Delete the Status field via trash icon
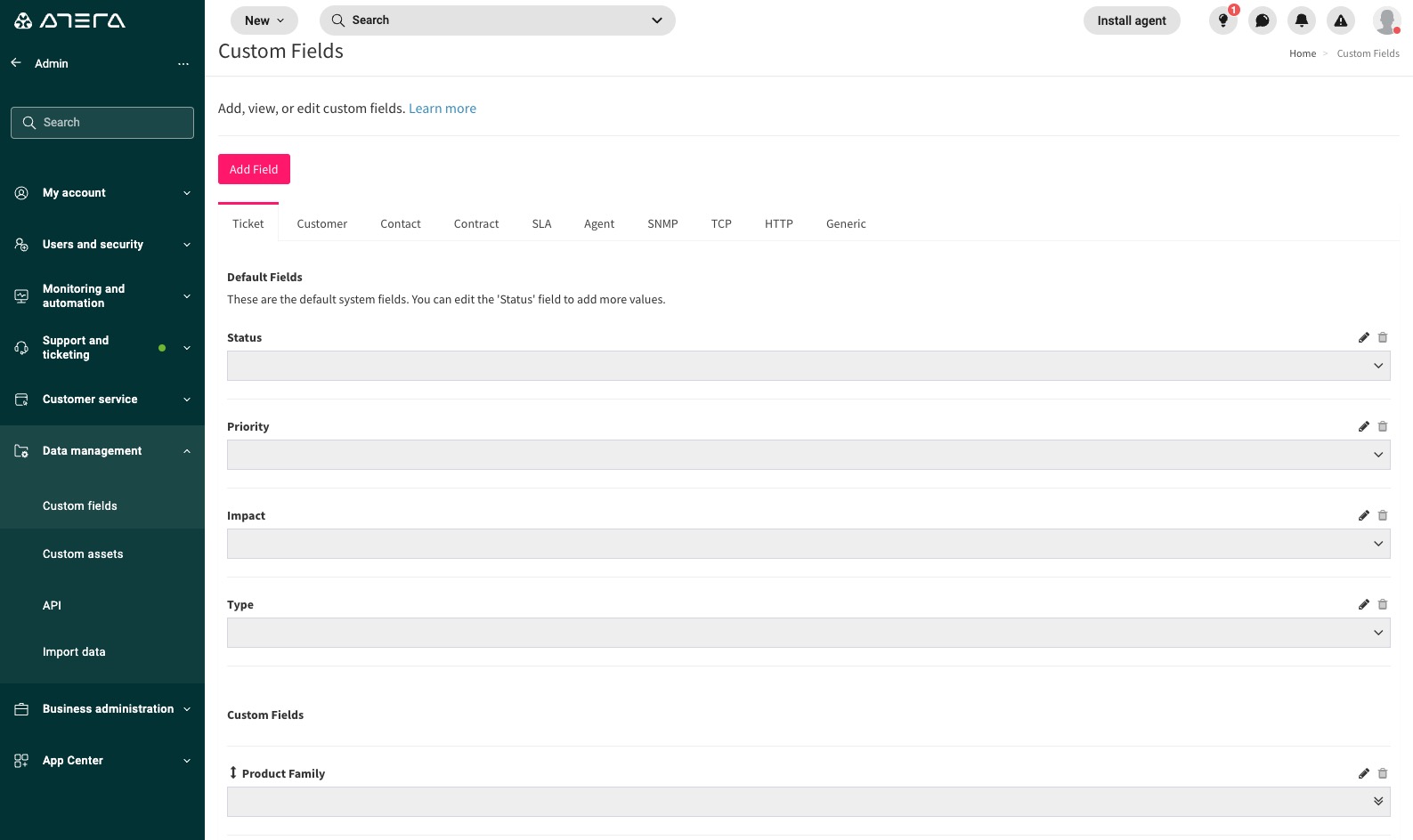 tap(1383, 337)
